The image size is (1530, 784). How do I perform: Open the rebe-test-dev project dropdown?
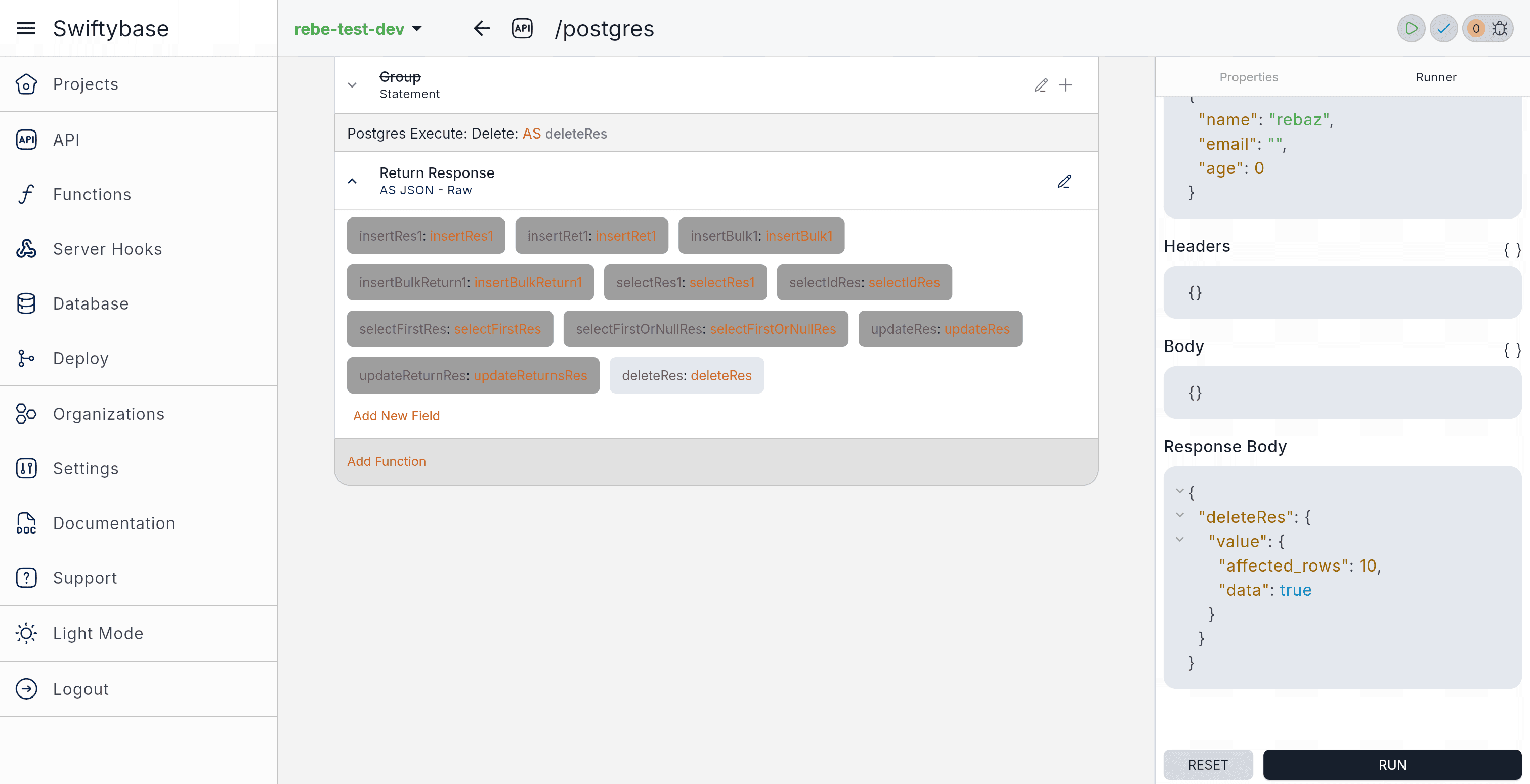358,28
